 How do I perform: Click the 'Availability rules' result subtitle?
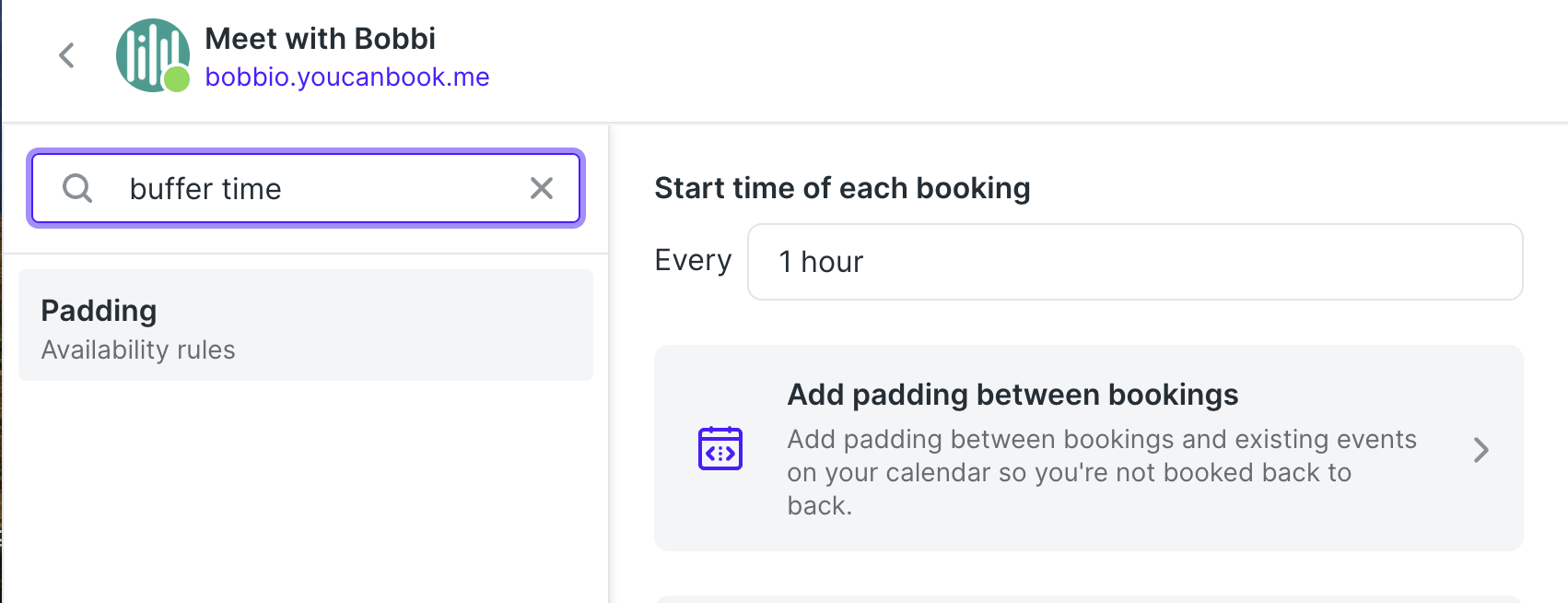click(138, 350)
